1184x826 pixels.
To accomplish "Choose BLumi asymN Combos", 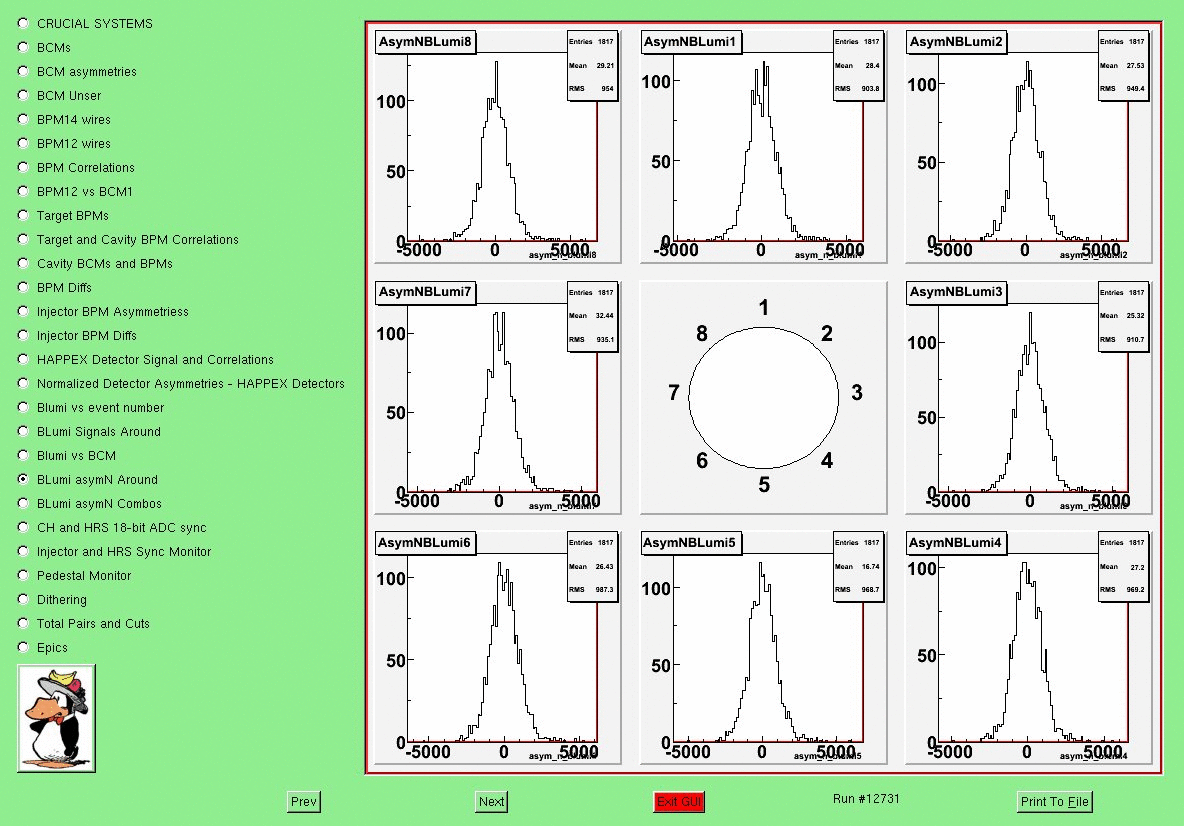I will coord(23,504).
